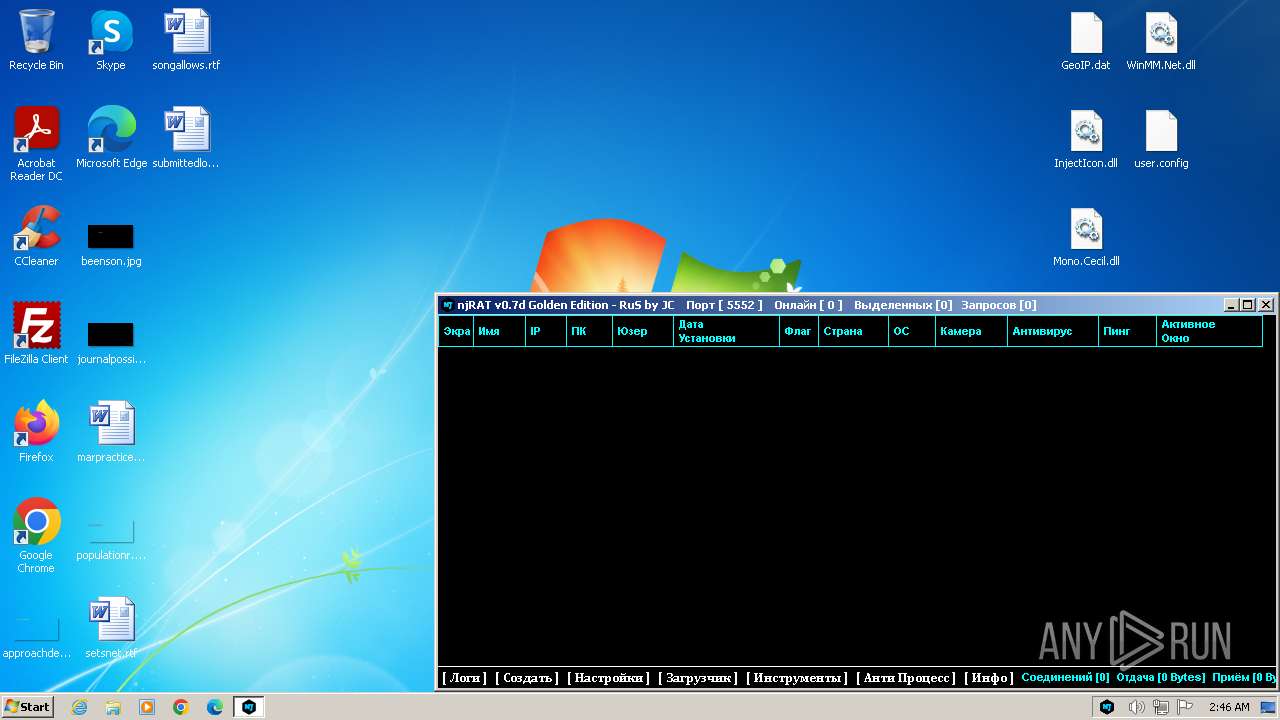Maximize the njRAT window
This screenshot has height=720, width=1280.
[1247, 304]
